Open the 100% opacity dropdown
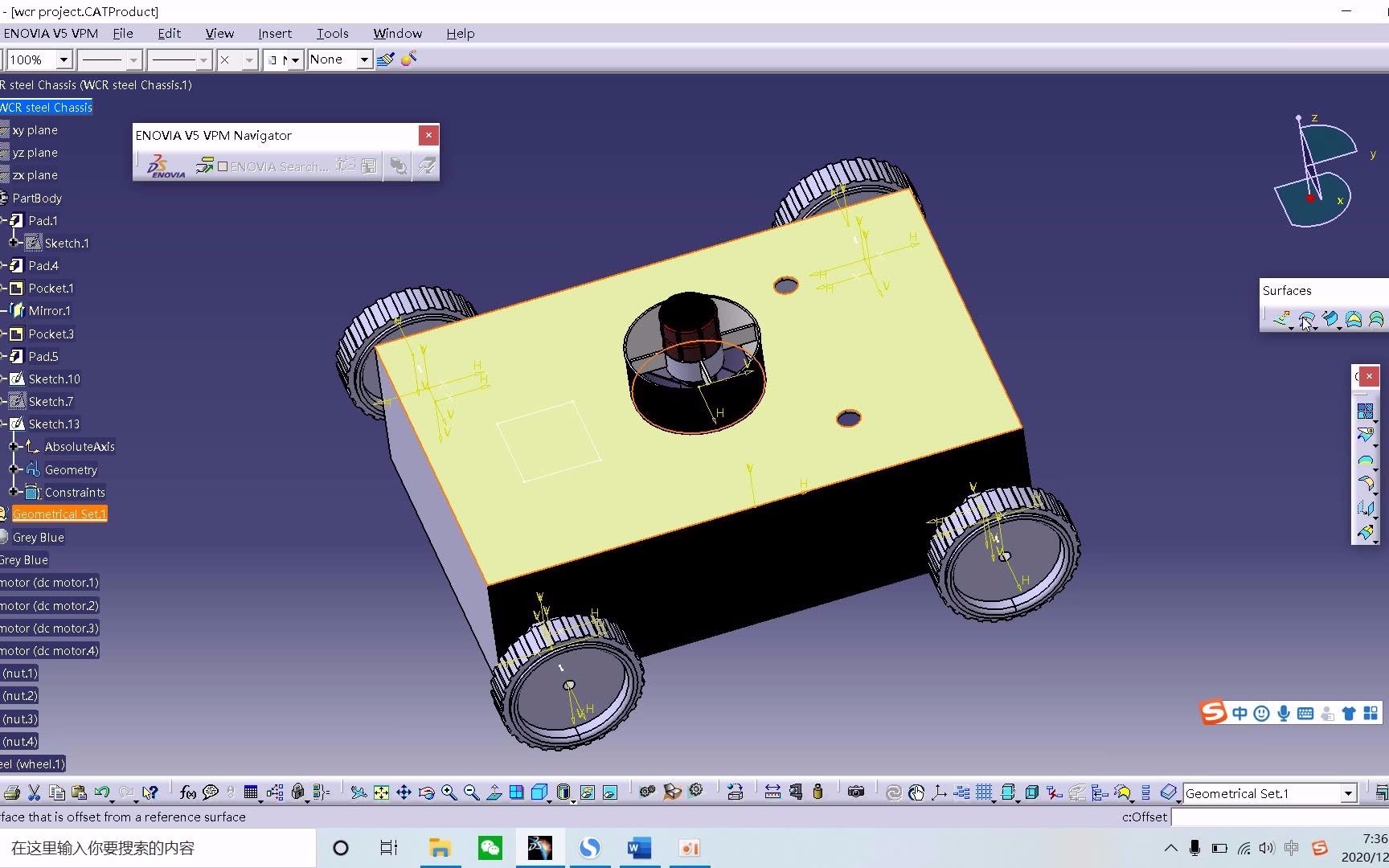This screenshot has width=1389, height=868. (x=64, y=59)
